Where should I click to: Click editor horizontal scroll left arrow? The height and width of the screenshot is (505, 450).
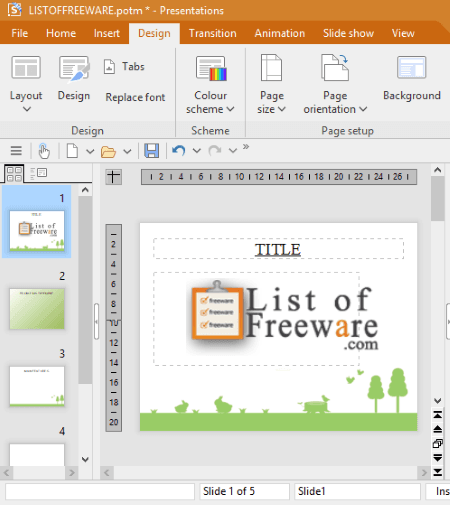click(107, 473)
